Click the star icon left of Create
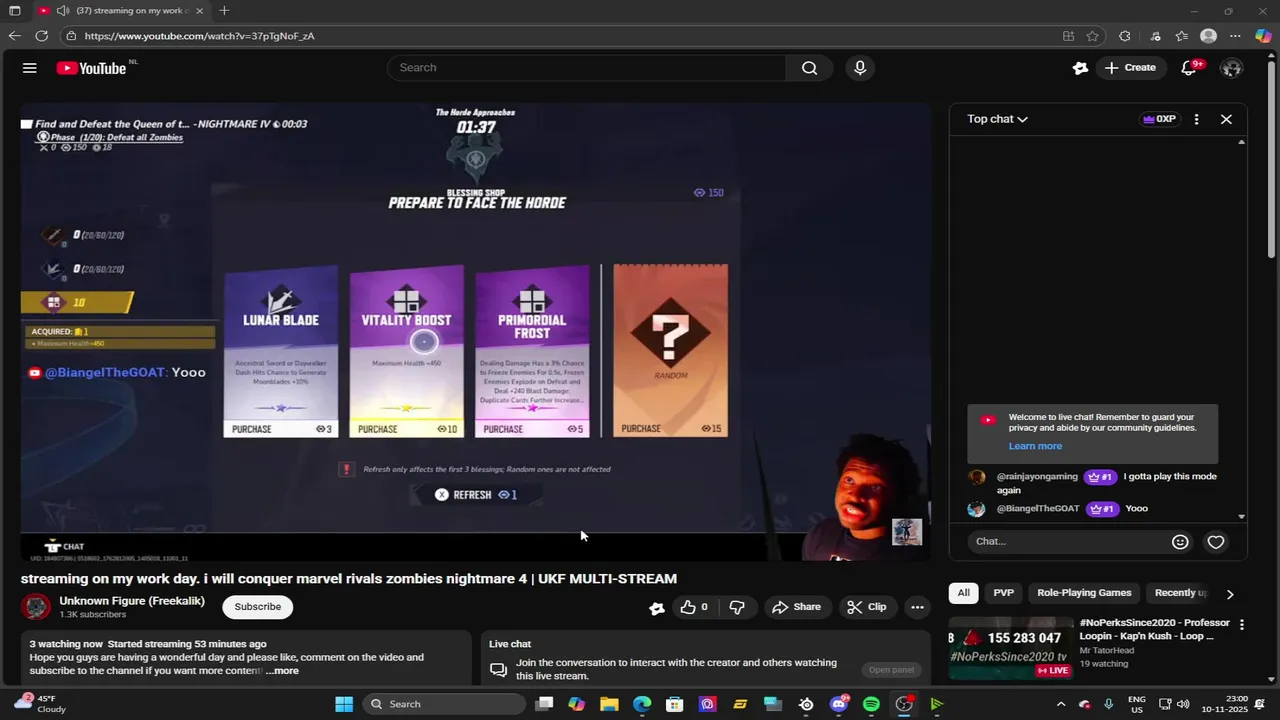The width and height of the screenshot is (1280, 720). [x=1080, y=68]
